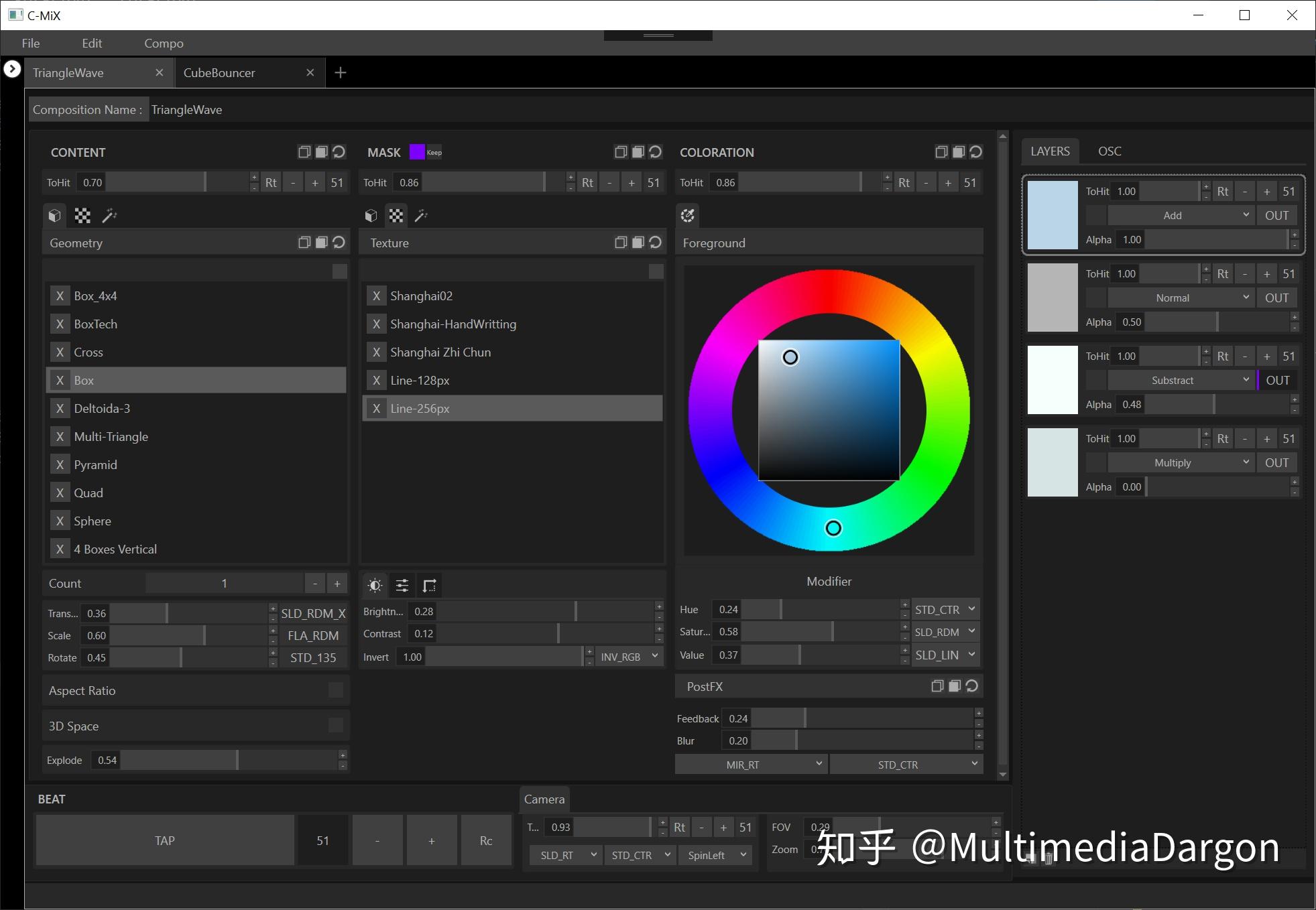Click the Rc button in BEAT section
The height and width of the screenshot is (910, 1316).
[485, 840]
